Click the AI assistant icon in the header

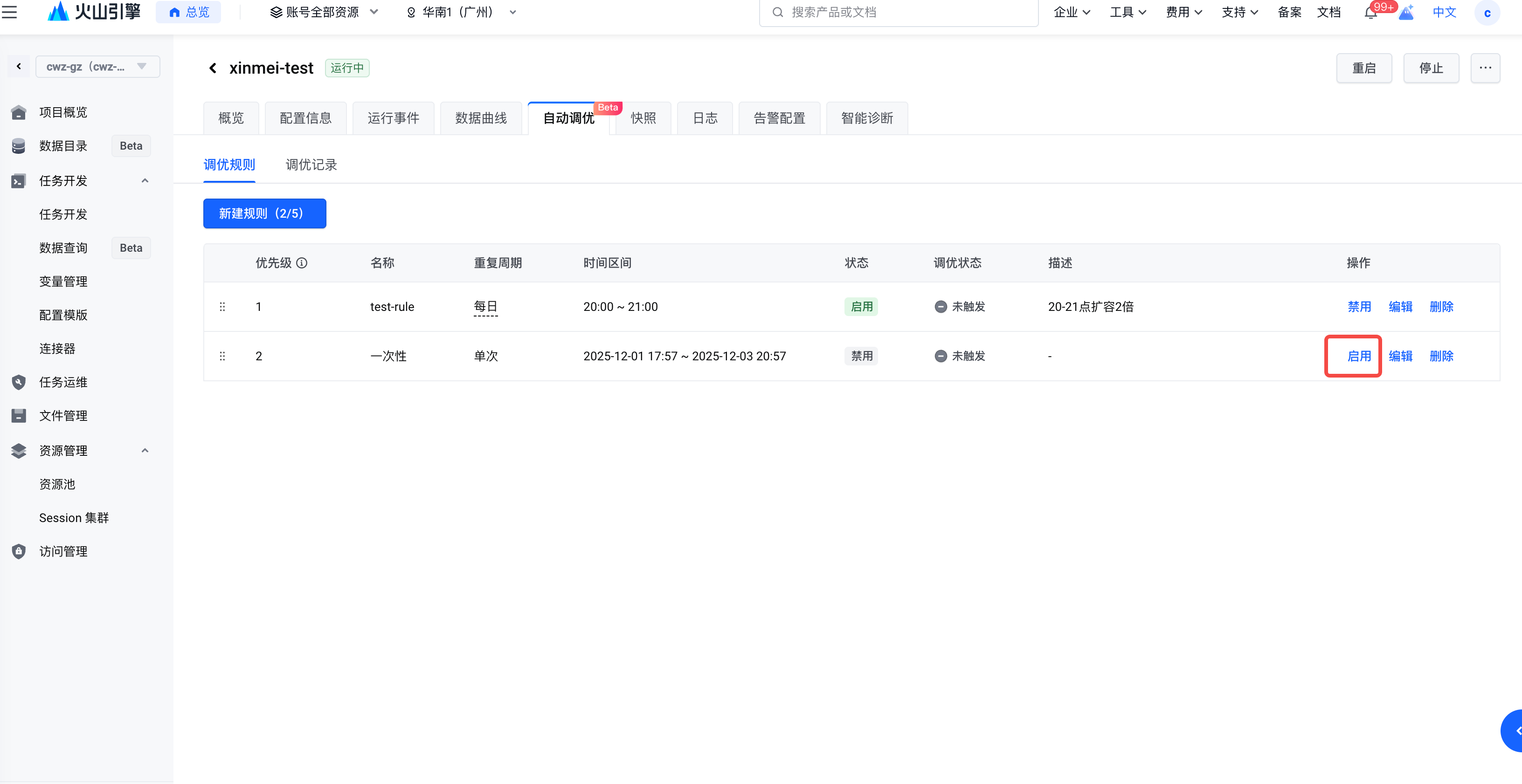(1405, 13)
